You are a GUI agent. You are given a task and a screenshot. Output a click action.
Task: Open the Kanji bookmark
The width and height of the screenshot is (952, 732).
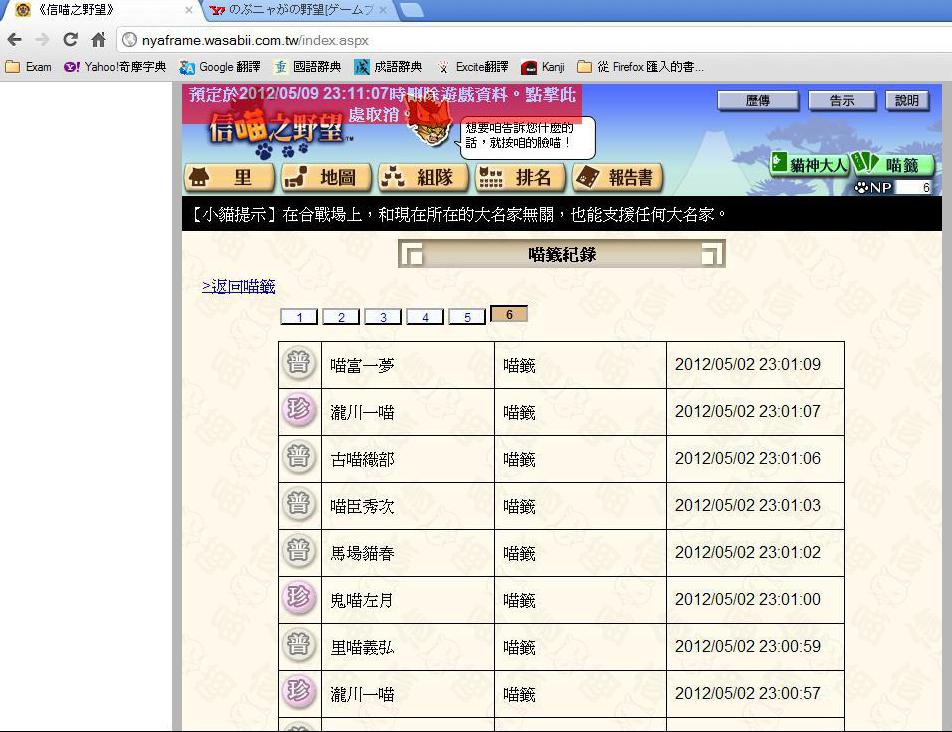(543, 67)
